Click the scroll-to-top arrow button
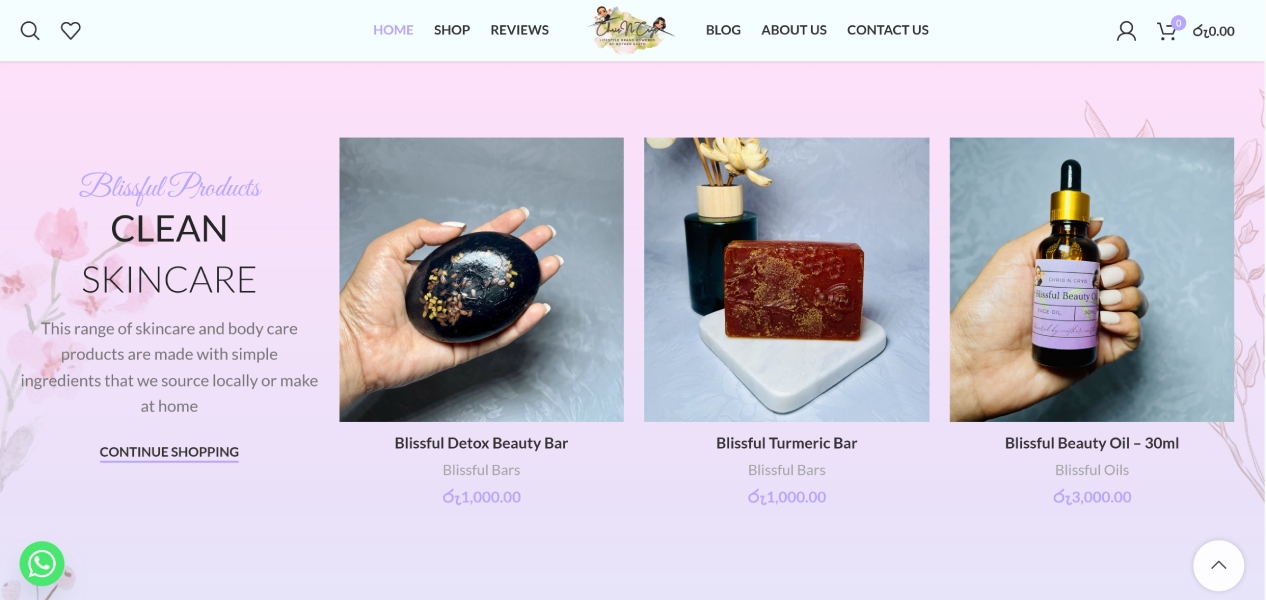The image size is (1266, 600). [1218, 565]
